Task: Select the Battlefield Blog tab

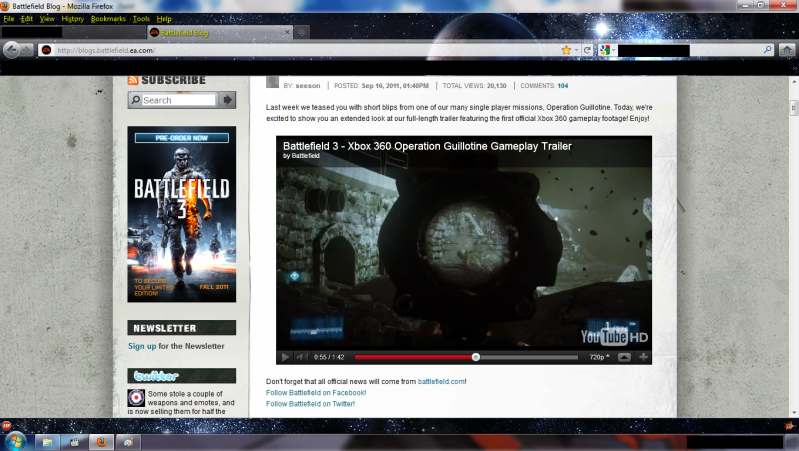Action: click(220, 32)
